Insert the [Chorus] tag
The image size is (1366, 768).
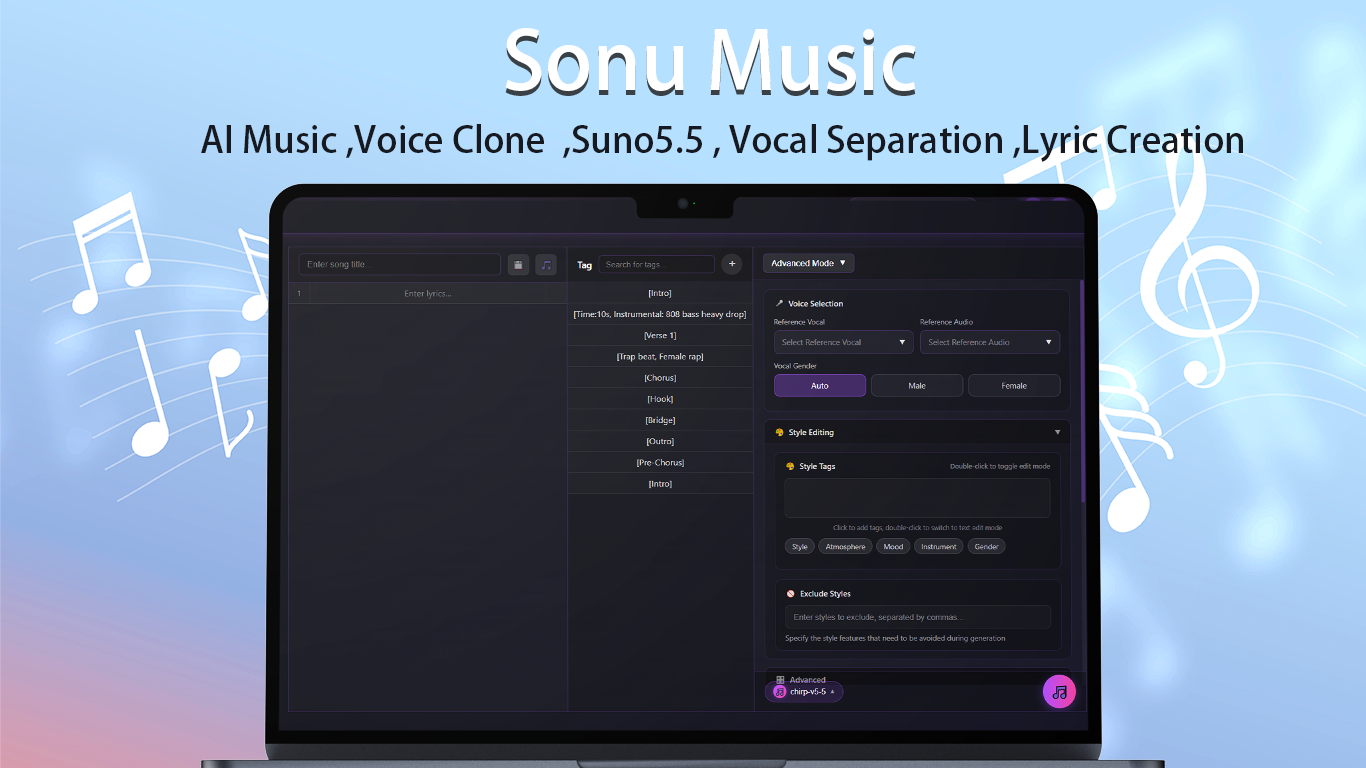(x=660, y=378)
